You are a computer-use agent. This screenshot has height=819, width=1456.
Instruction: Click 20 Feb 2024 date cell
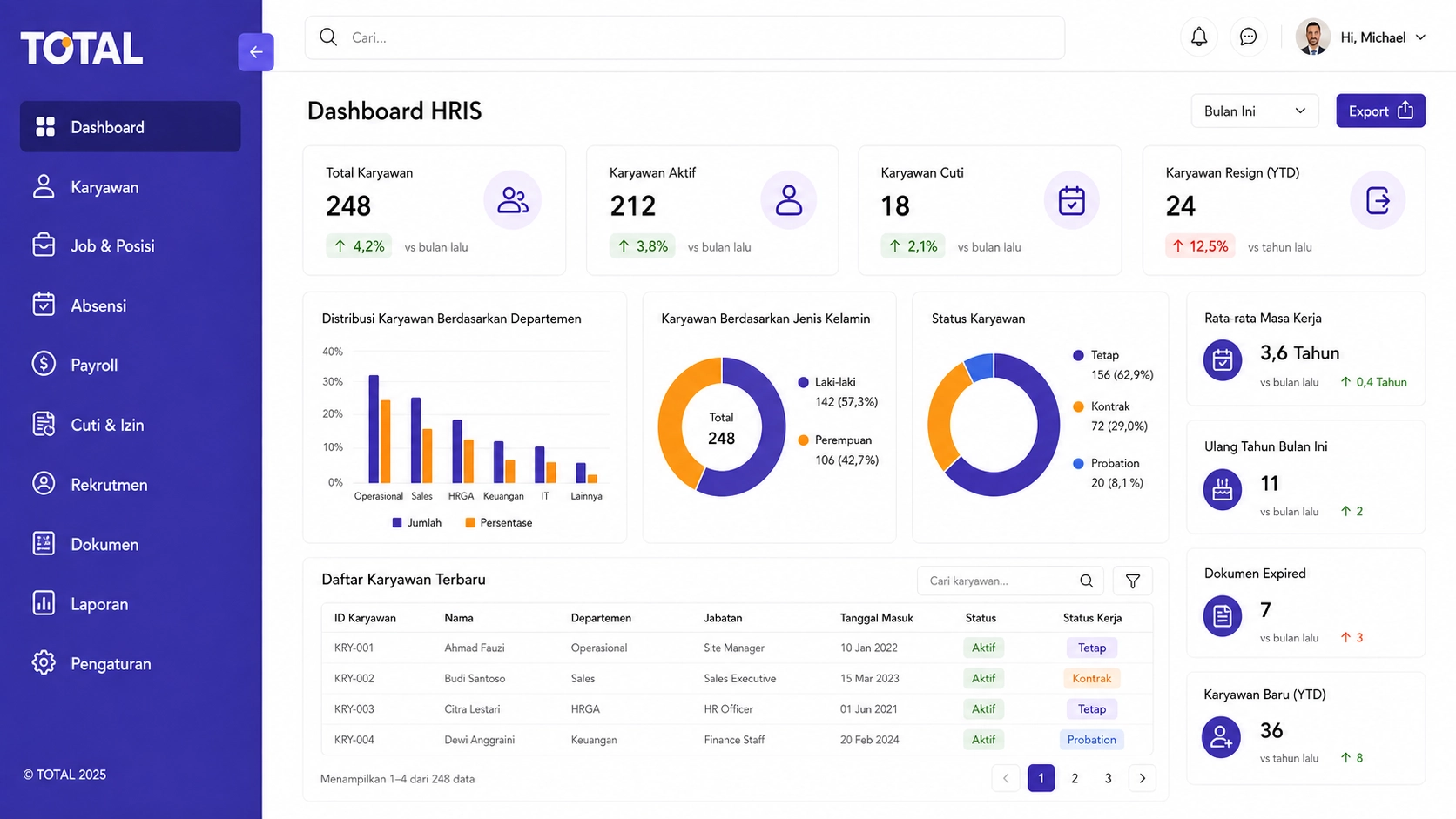click(870, 740)
